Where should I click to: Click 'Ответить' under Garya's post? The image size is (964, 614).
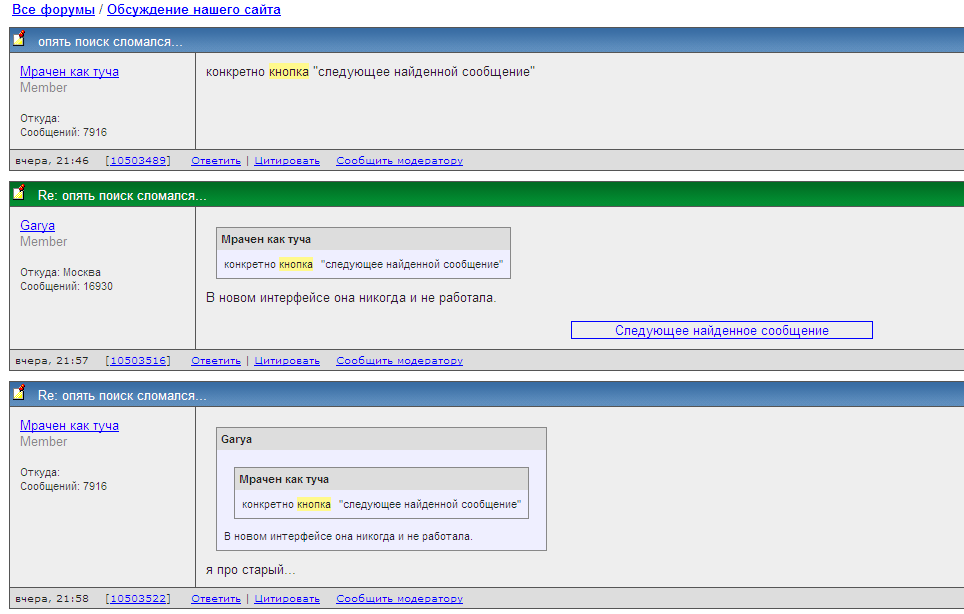[x=216, y=361]
